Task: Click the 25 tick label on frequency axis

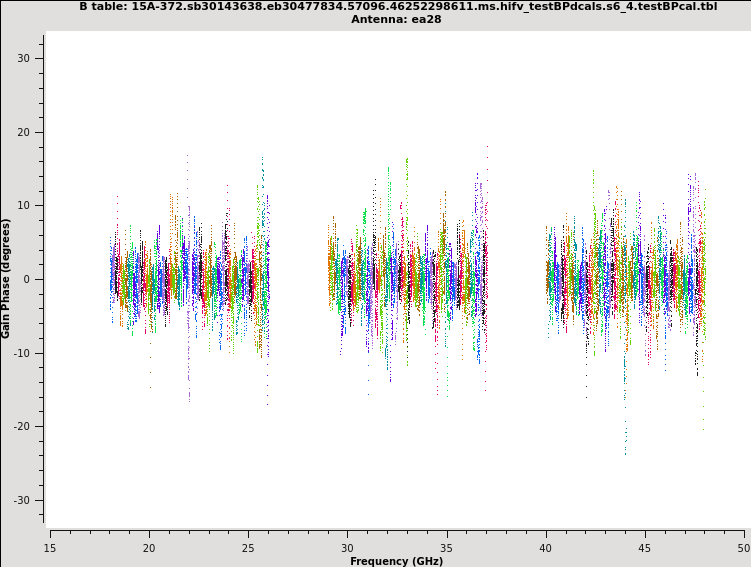Action: pyautogui.click(x=248, y=548)
